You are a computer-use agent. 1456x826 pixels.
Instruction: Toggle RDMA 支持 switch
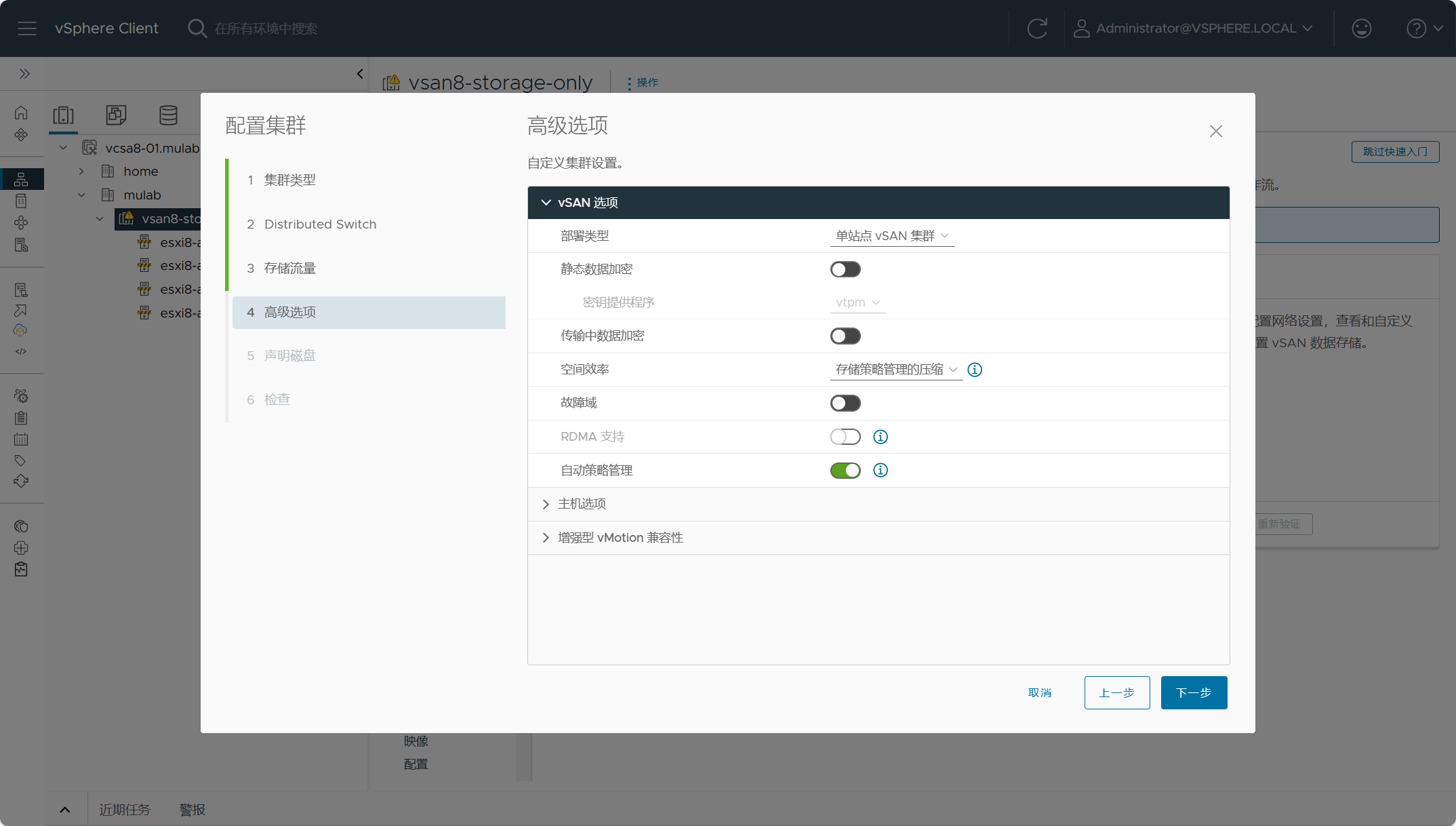pyautogui.click(x=845, y=437)
